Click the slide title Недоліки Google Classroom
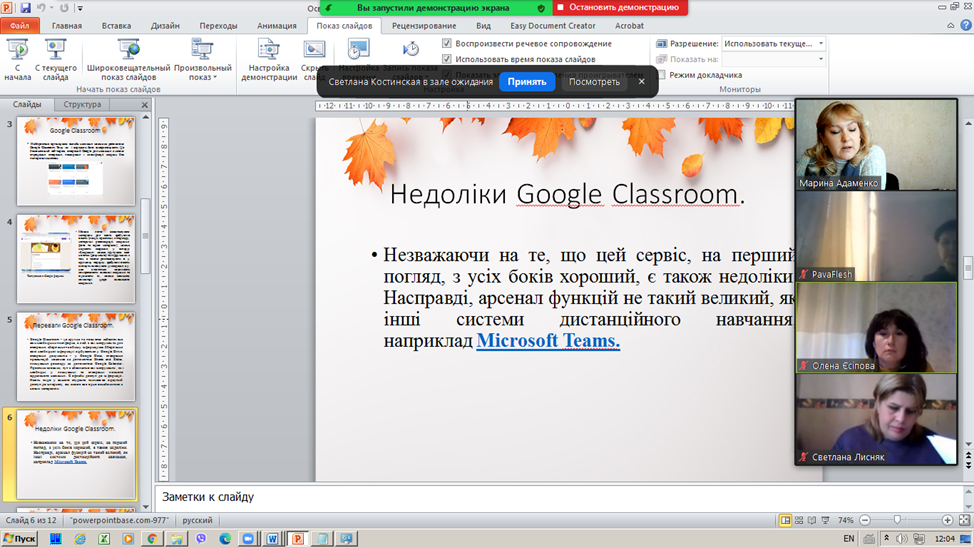The height and width of the screenshot is (548, 974). [x=567, y=194]
